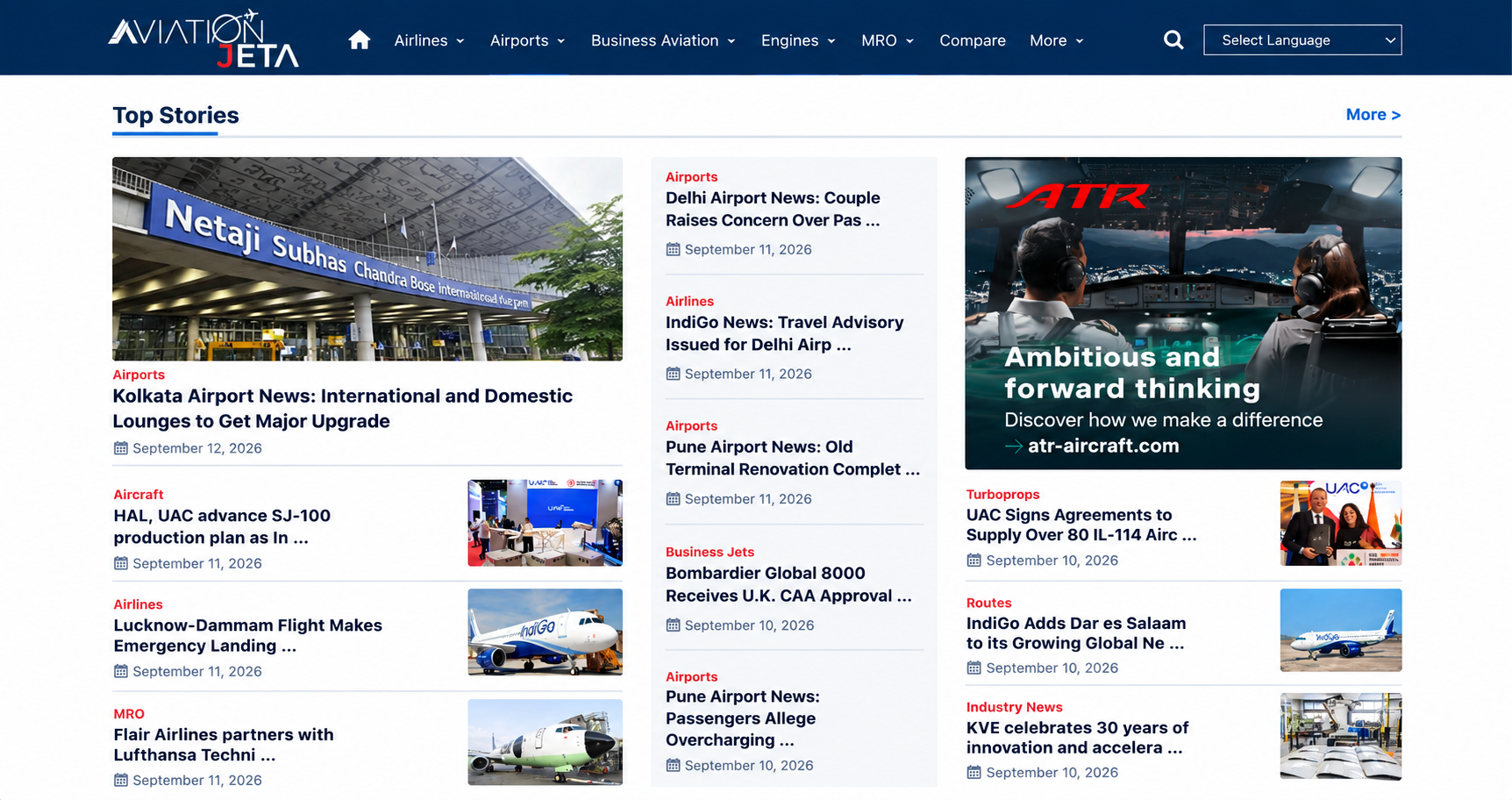The height and width of the screenshot is (800, 1512).
Task: Click calendar icon beside Pune Old Terminal date
Action: coord(673,499)
